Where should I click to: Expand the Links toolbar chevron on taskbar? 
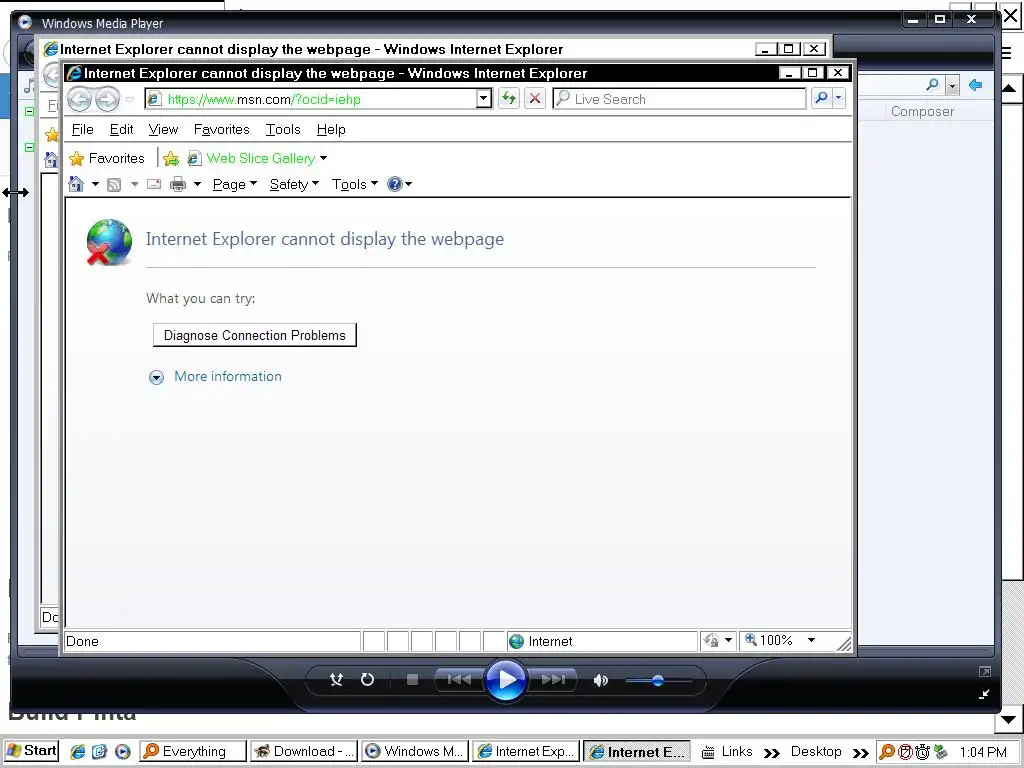771,752
